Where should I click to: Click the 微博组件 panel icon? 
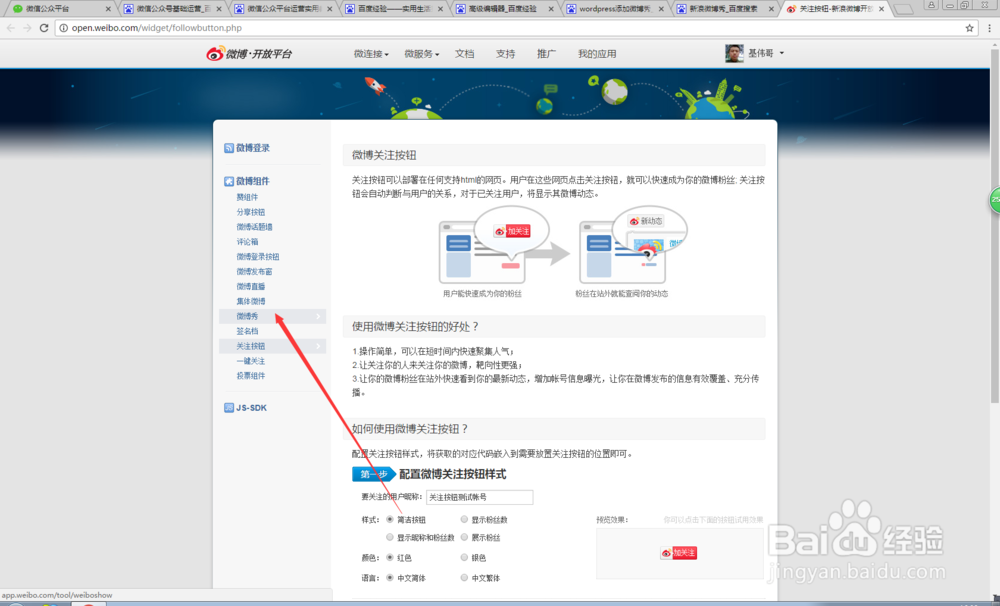tap(227, 180)
